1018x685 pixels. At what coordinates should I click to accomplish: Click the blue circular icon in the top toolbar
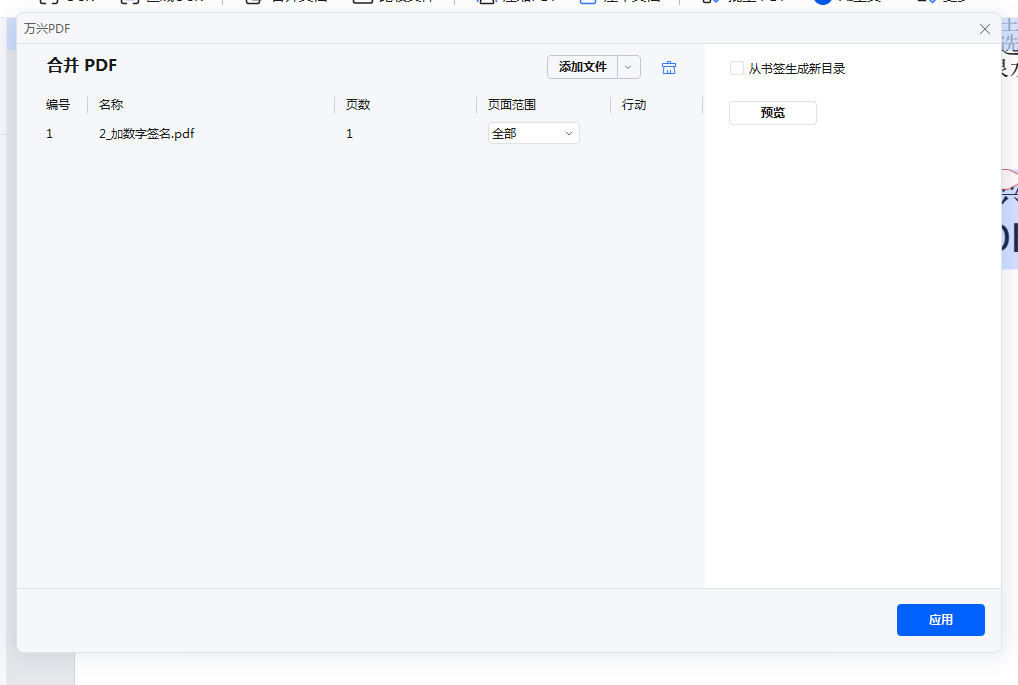click(x=822, y=3)
